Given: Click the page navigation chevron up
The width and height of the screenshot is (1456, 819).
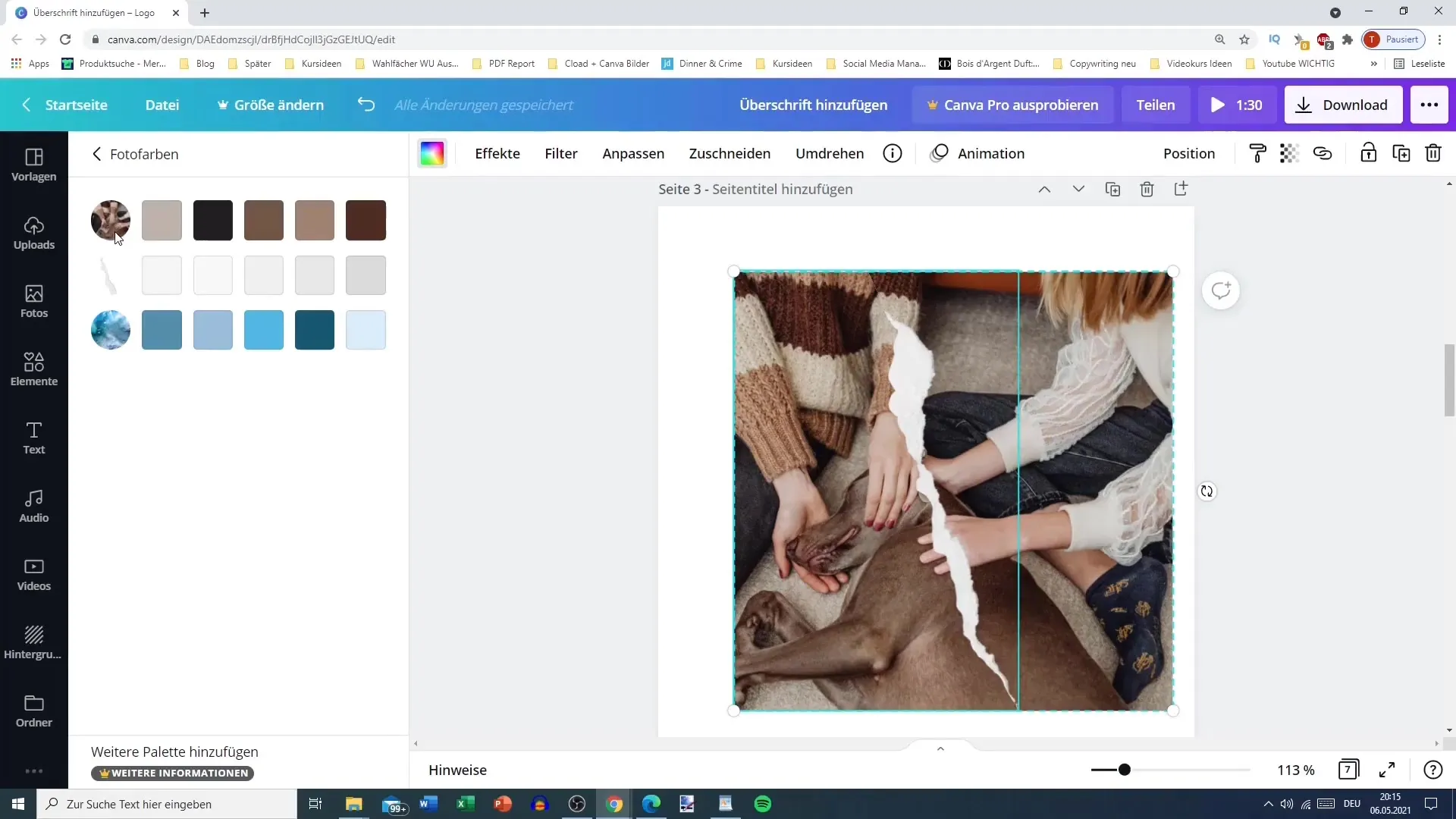Looking at the screenshot, I should [1044, 189].
